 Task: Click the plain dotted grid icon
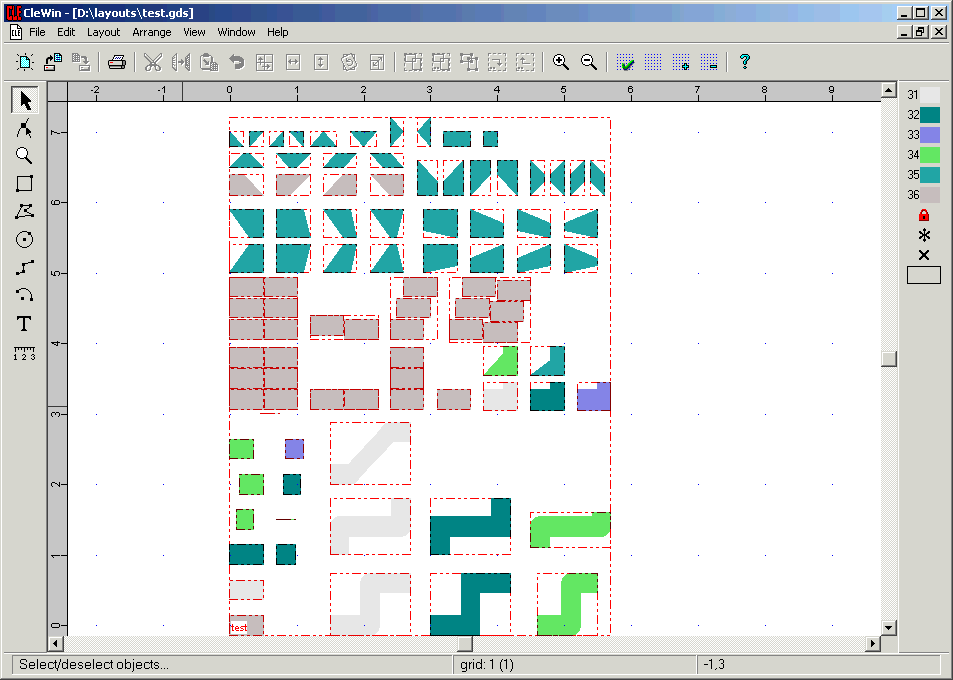pos(653,62)
